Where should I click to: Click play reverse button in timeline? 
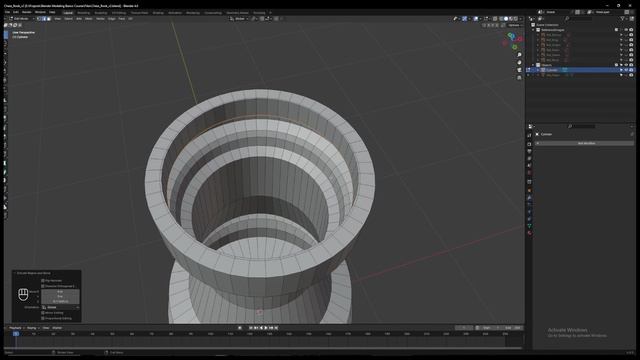[261, 328]
